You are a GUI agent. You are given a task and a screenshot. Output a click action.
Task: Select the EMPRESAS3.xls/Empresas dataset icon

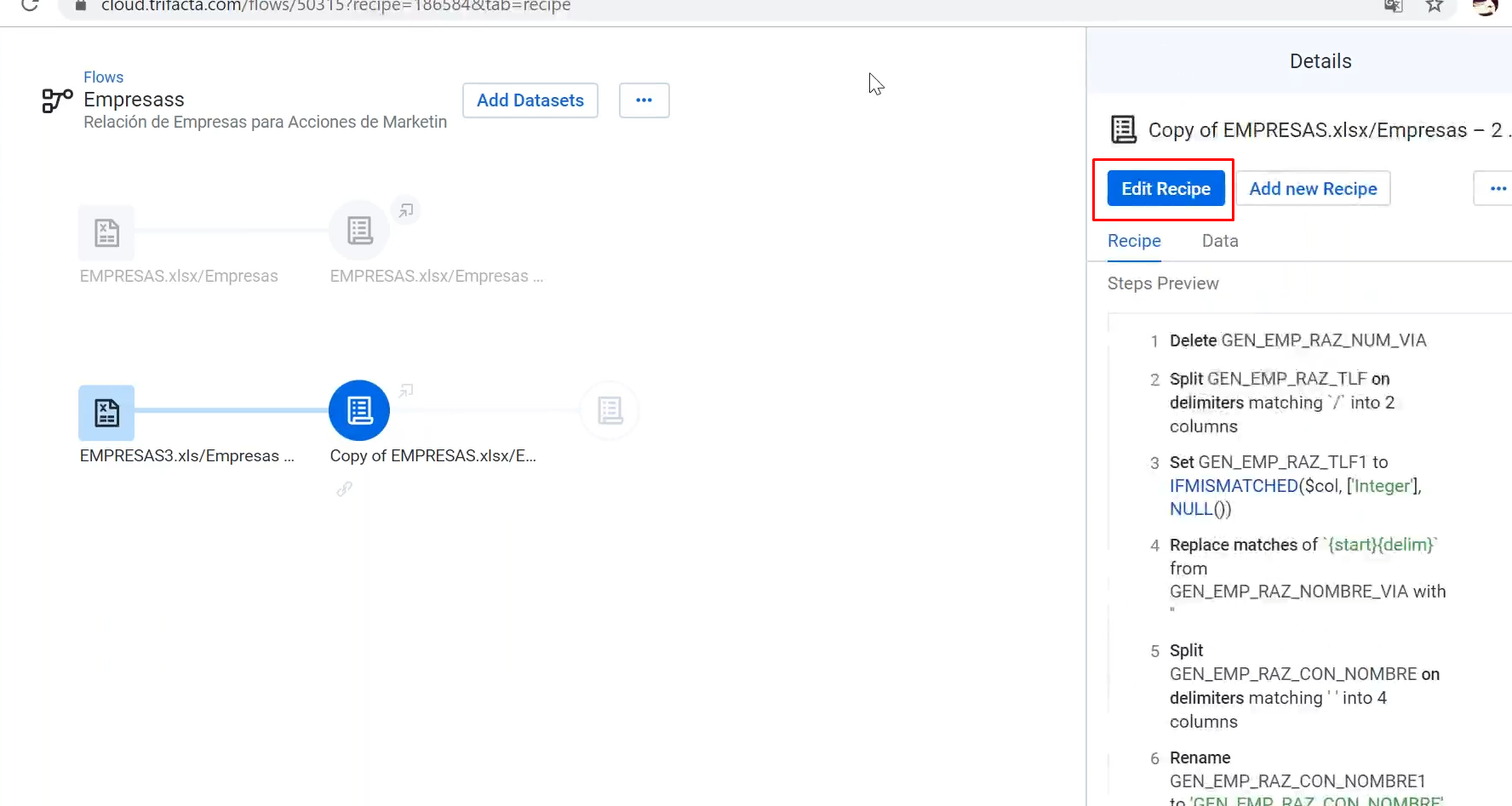106,411
